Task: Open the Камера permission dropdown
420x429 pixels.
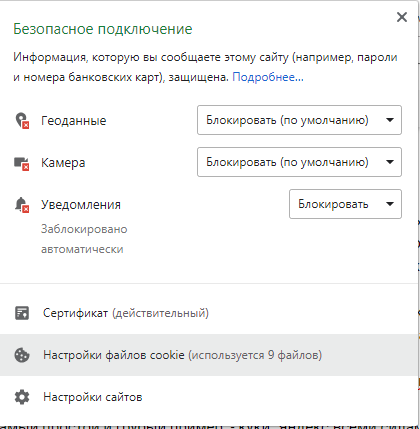Action: [x=299, y=162]
